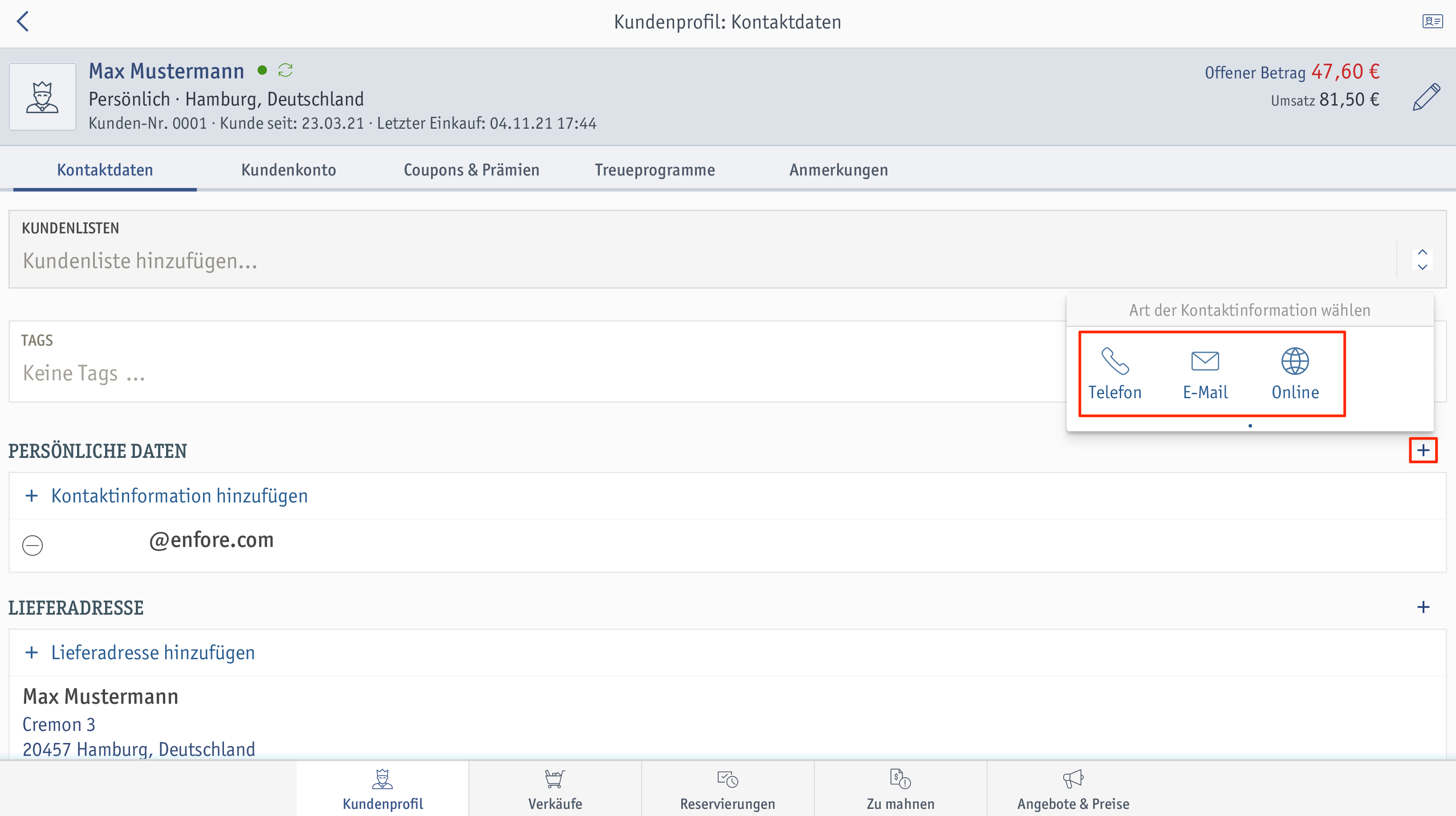Remove the @enfore.com email with minus icon
Image resolution: width=1456 pixels, height=816 pixels.
click(x=32, y=545)
